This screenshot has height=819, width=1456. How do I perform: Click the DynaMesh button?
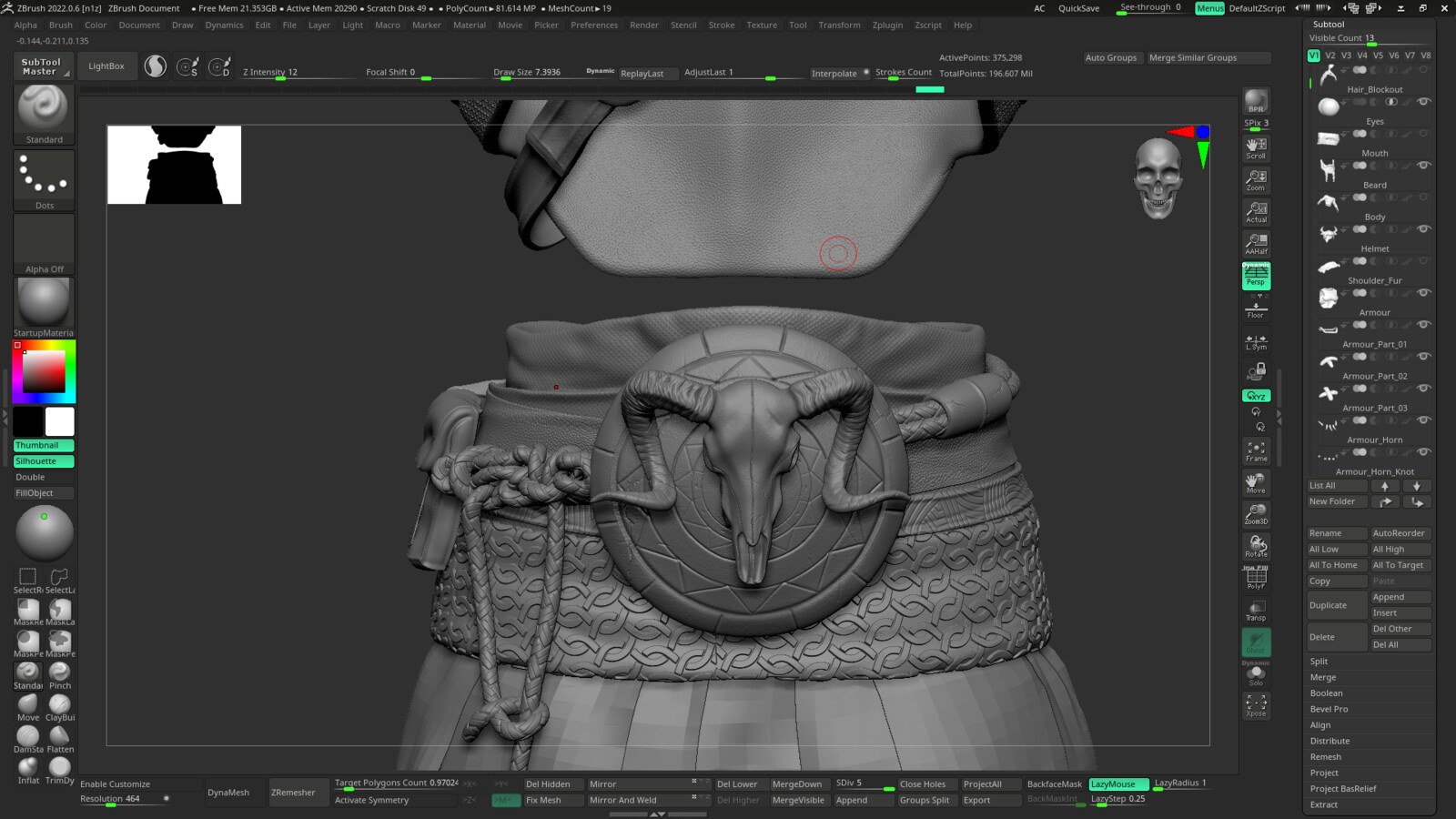(228, 793)
